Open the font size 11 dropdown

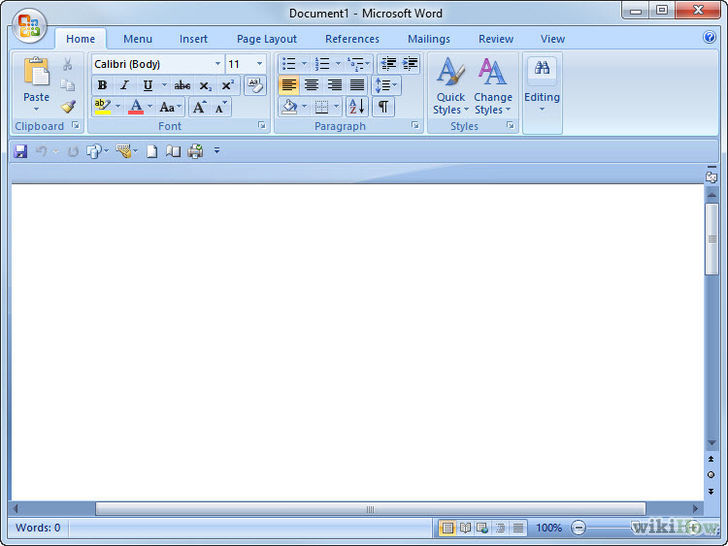coord(260,64)
